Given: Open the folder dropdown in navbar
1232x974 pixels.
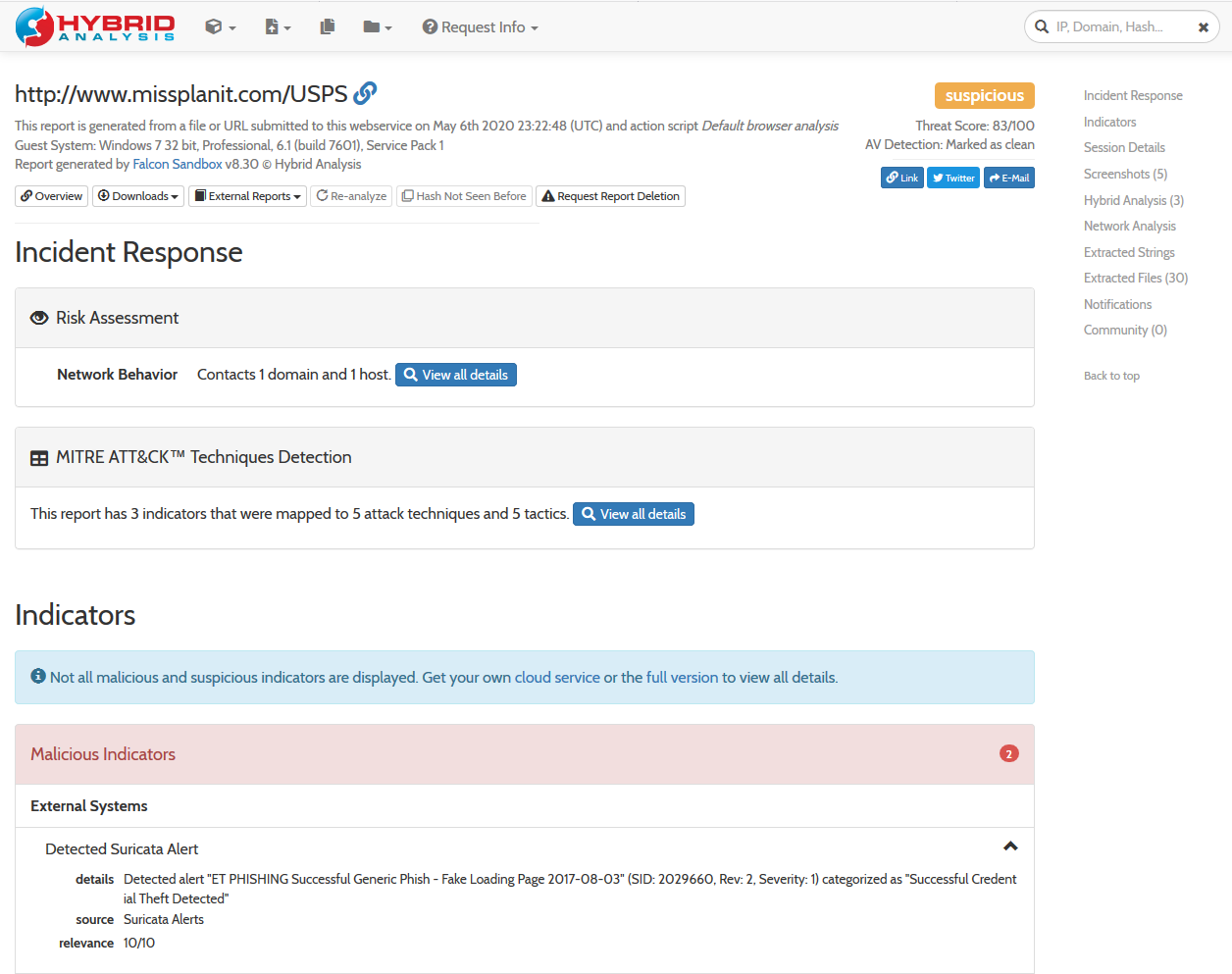Looking at the screenshot, I should point(378,27).
